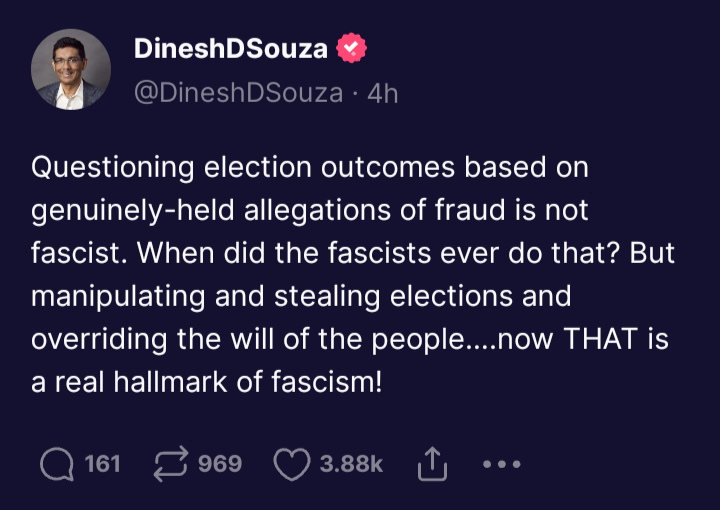Share the post via the upload arrow icon

pos(430,463)
